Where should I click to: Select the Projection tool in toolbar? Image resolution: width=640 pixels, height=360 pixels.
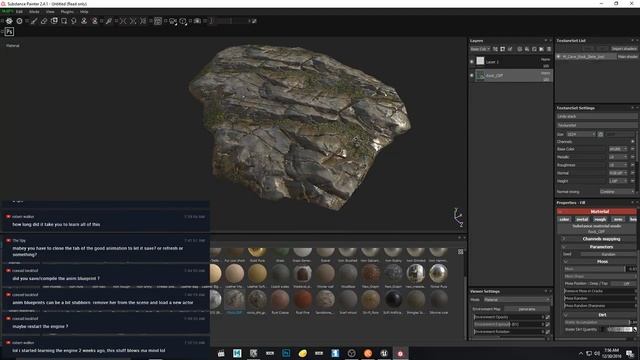point(54,21)
